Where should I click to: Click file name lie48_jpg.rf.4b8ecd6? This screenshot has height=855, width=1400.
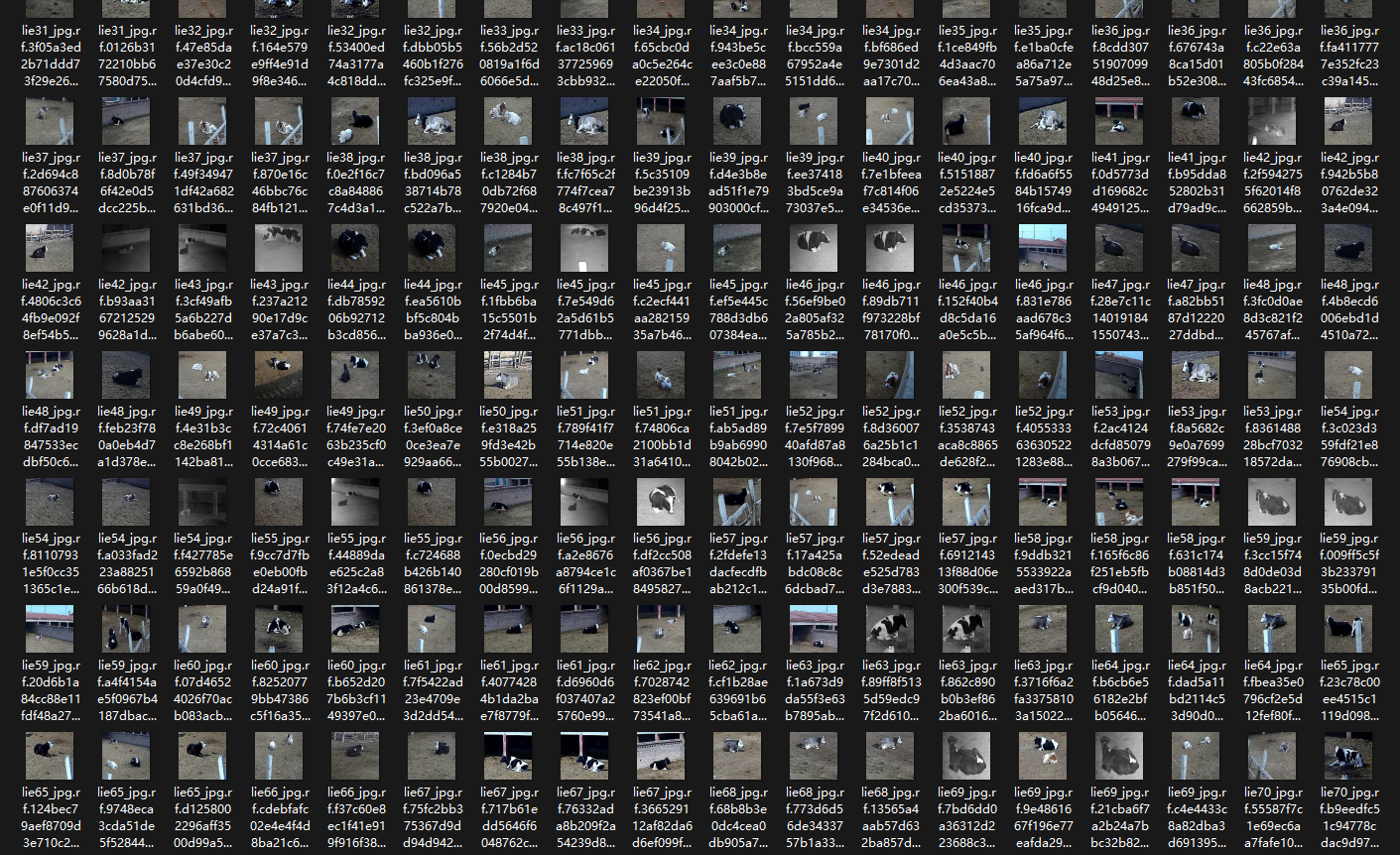point(1348,310)
